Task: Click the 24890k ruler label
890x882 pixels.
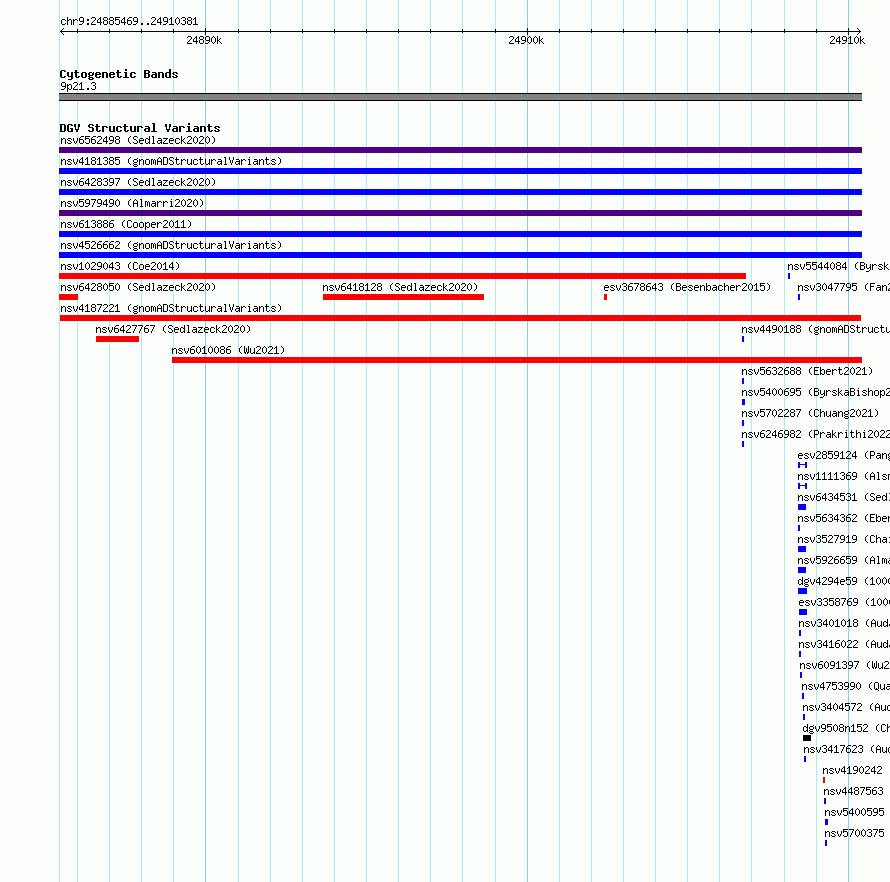Action: pyautogui.click(x=204, y=40)
